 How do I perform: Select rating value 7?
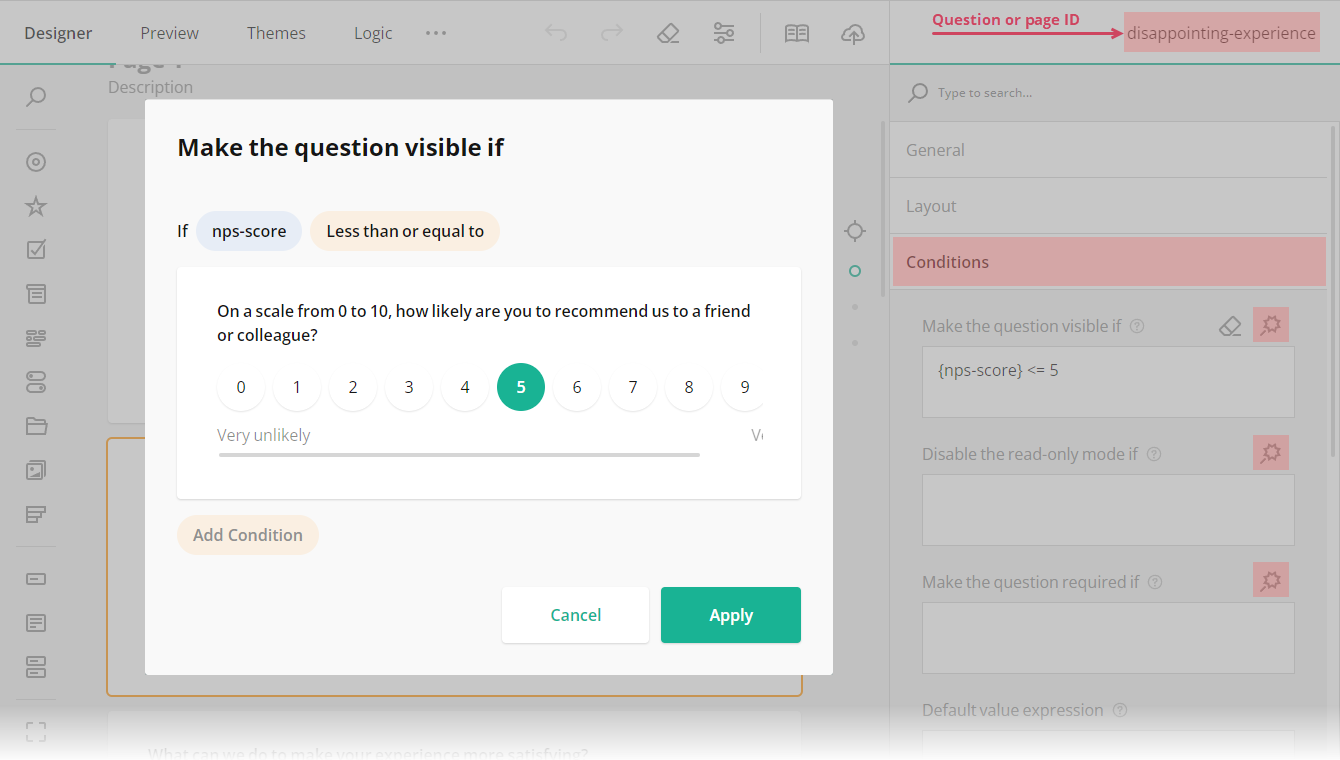633,387
